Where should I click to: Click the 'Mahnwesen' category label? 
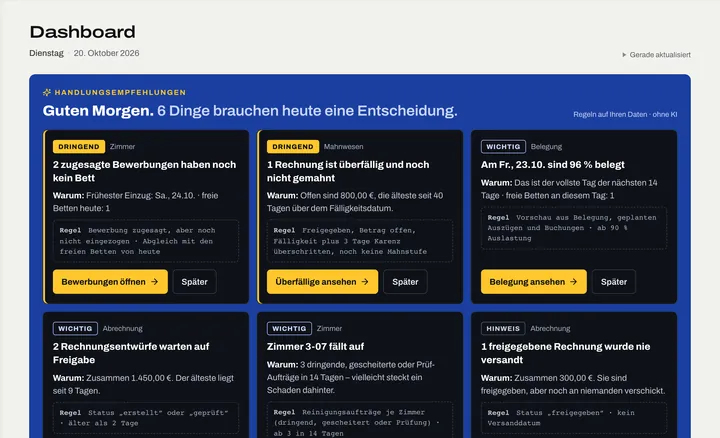[343, 146]
